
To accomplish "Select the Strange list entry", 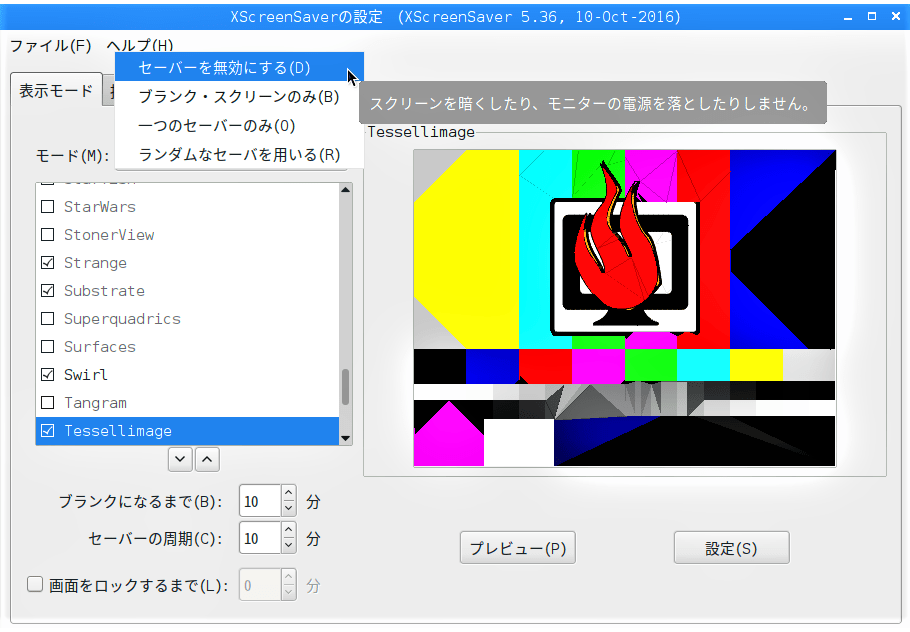I will [187, 262].
